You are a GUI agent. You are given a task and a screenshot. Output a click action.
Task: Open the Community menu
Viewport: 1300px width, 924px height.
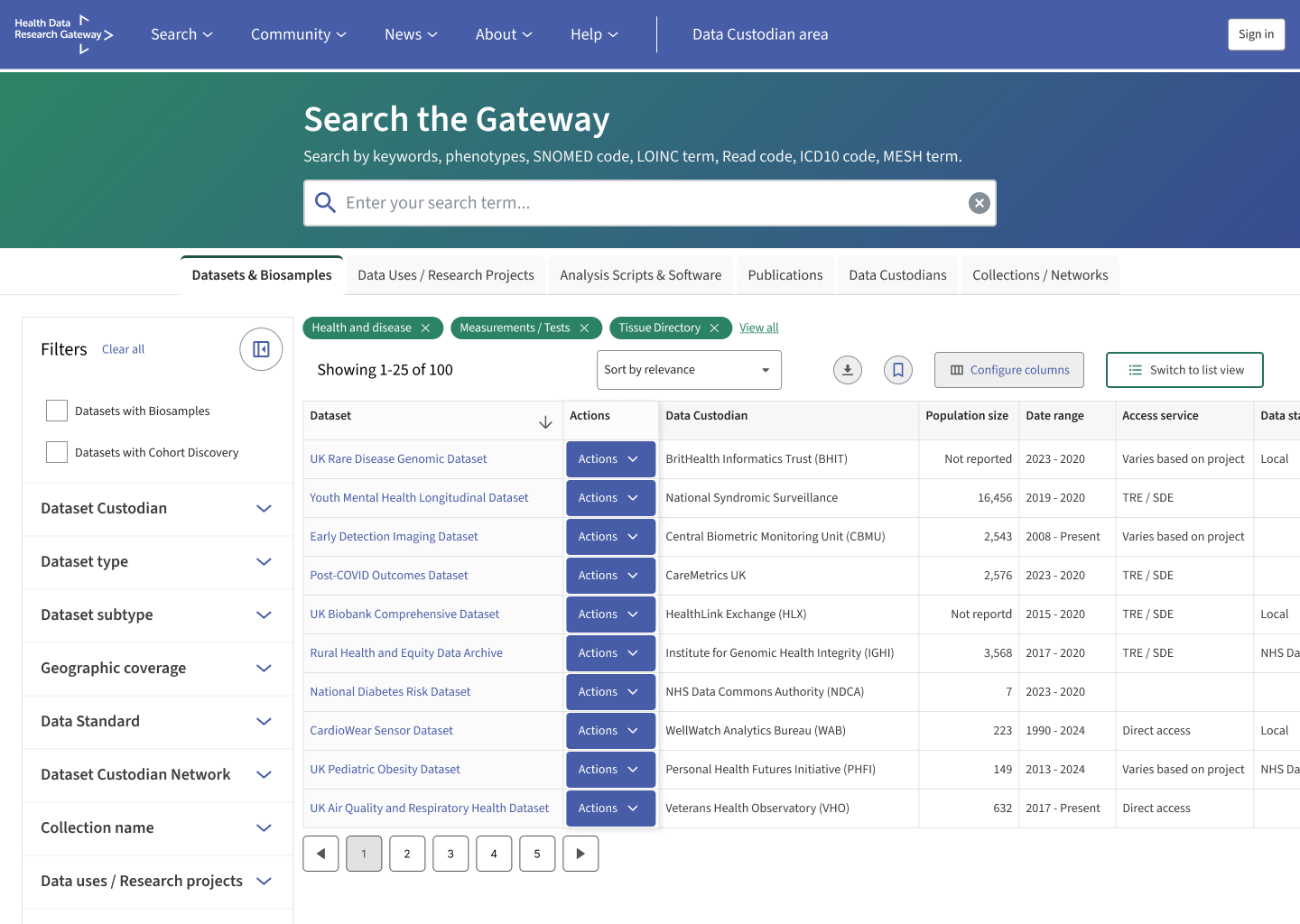pos(298,34)
